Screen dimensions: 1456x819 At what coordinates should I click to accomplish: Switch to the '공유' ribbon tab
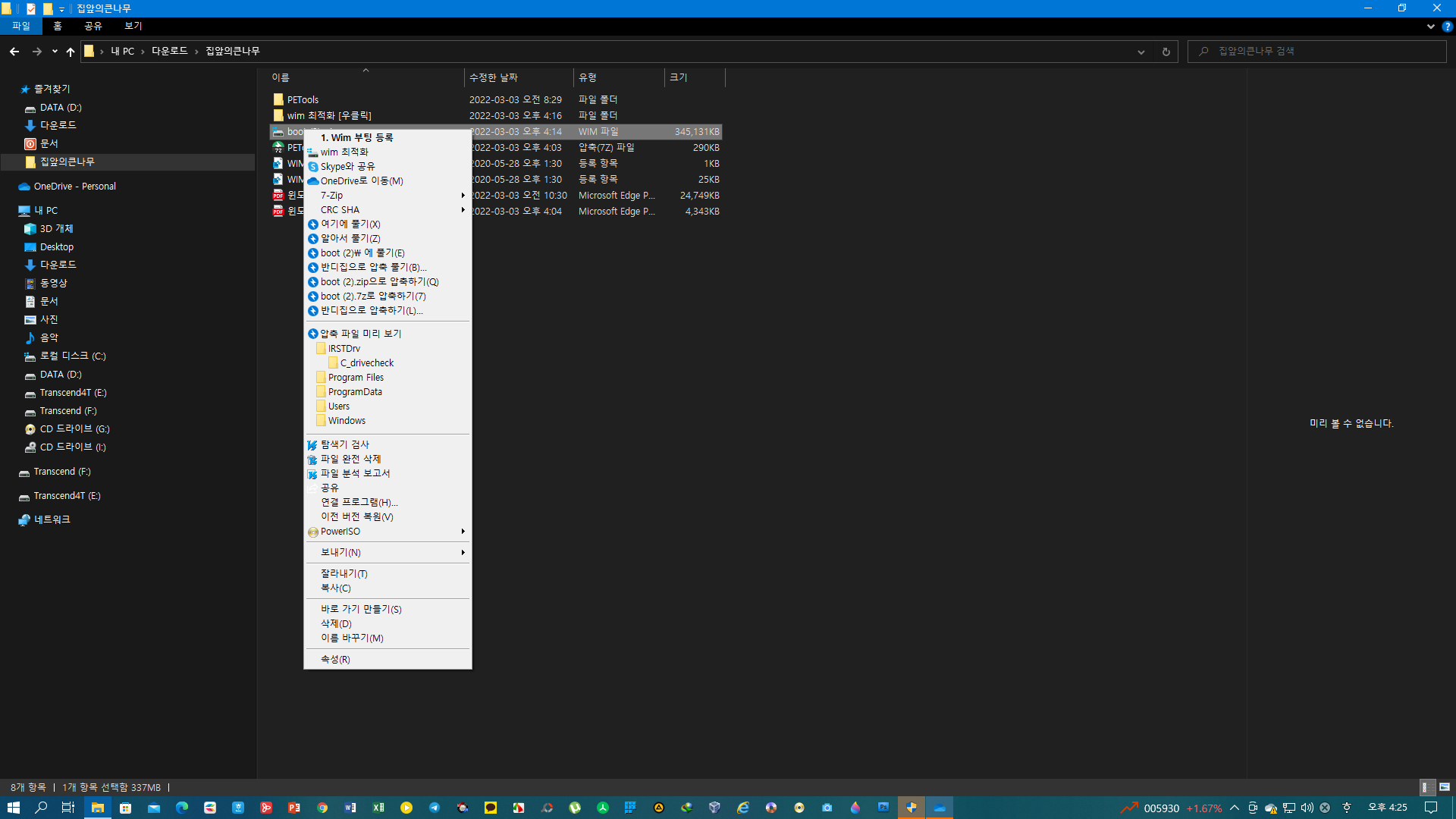(93, 26)
